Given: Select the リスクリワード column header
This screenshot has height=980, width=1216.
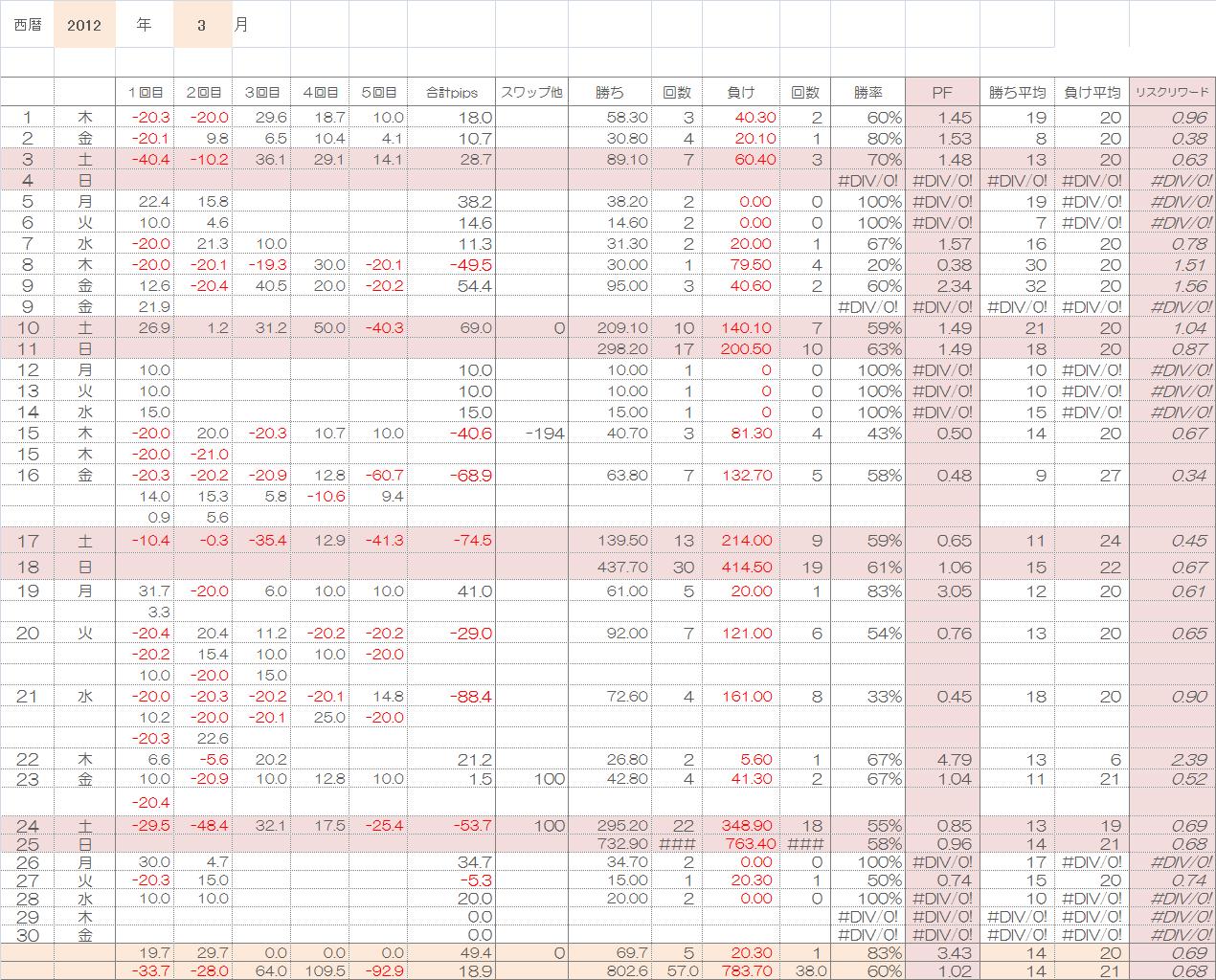Looking at the screenshot, I should 1172,93.
